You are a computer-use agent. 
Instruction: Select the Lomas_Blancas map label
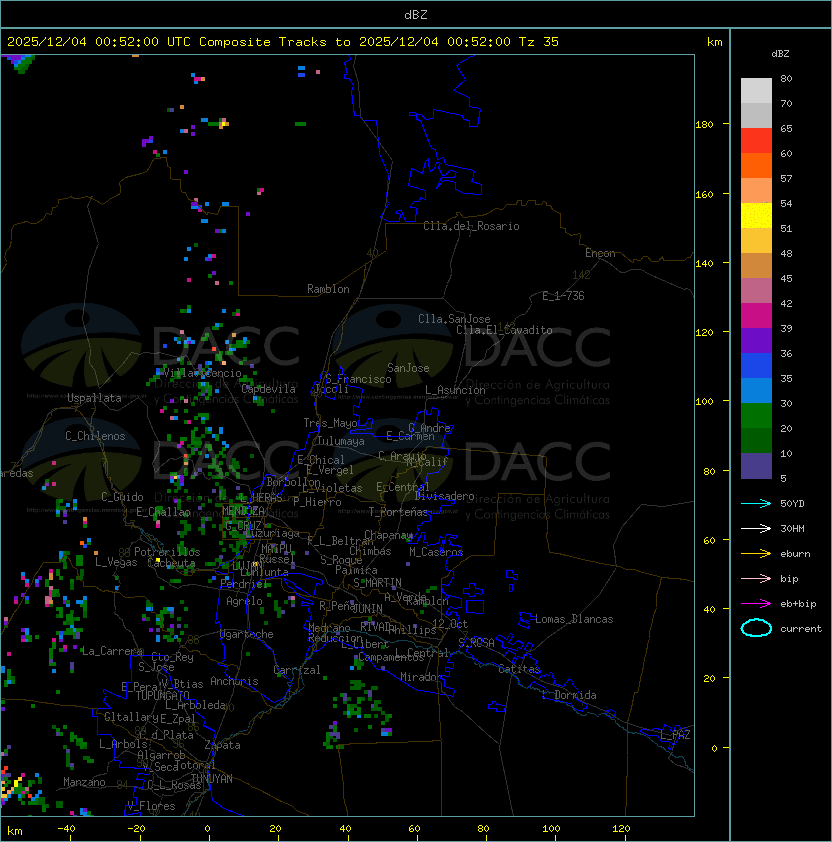coord(574,619)
